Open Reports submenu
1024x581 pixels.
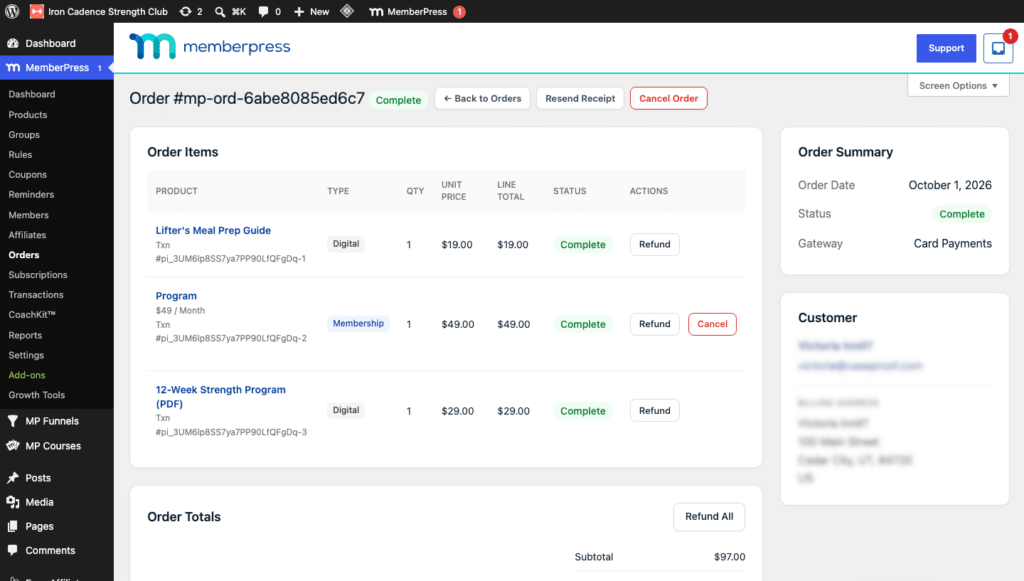click(x=25, y=335)
